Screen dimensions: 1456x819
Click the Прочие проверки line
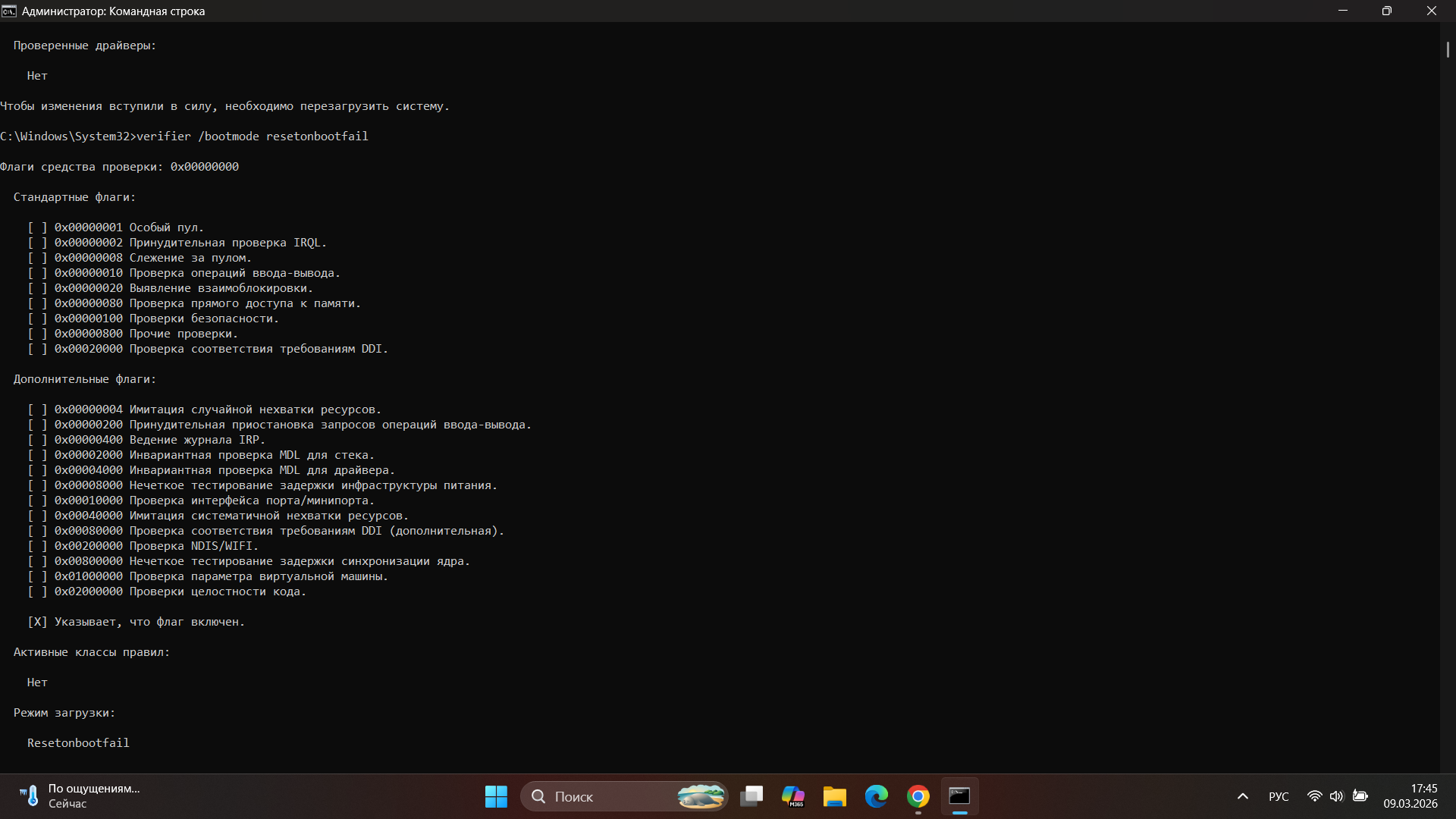(x=133, y=334)
